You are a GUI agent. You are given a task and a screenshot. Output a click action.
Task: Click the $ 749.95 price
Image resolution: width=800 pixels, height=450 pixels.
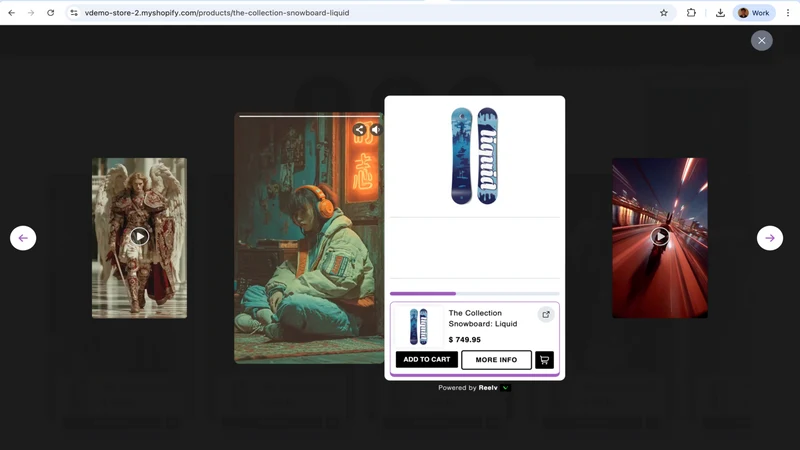point(464,340)
